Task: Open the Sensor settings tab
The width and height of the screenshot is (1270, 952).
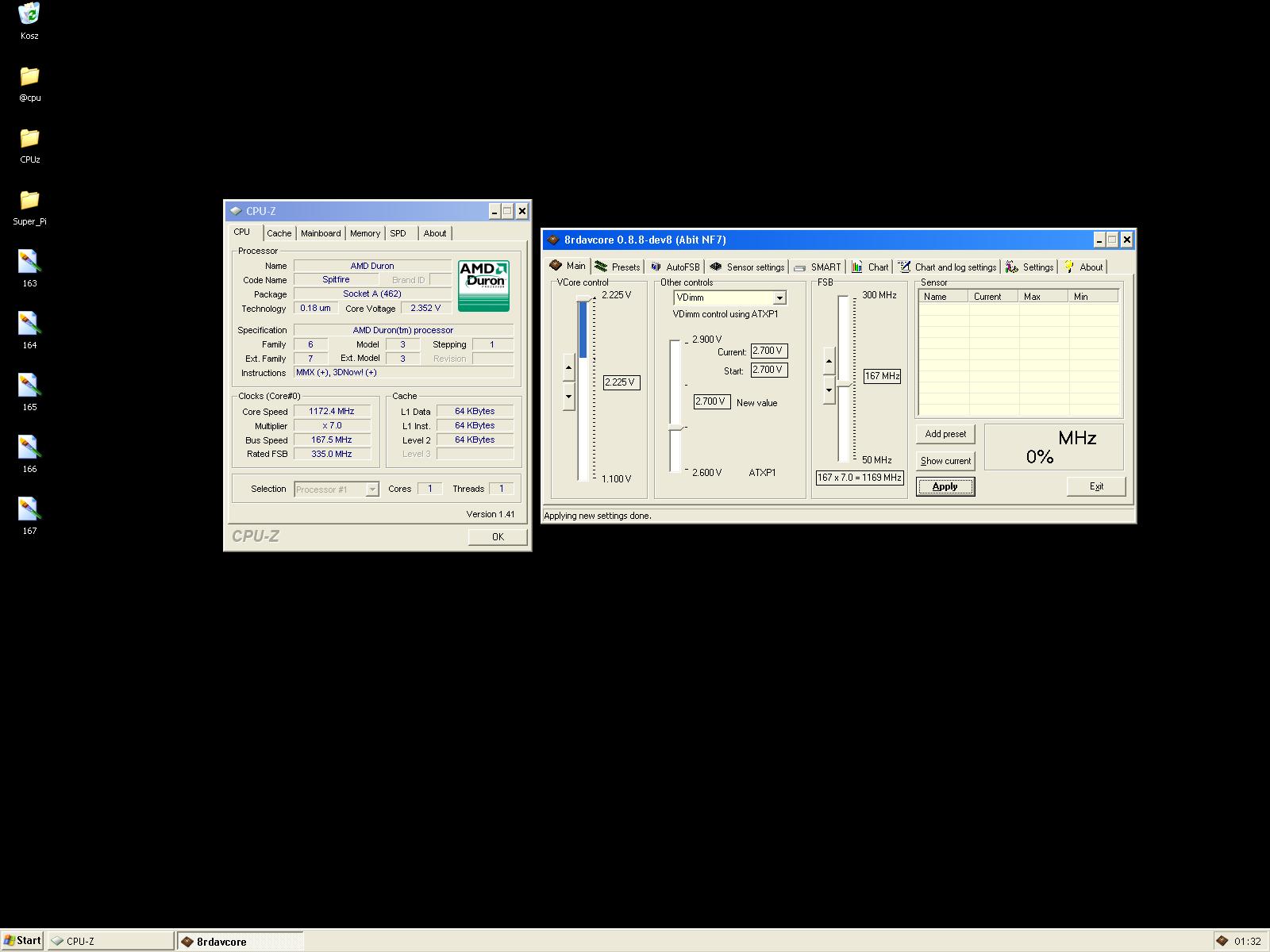Action: coord(747,267)
